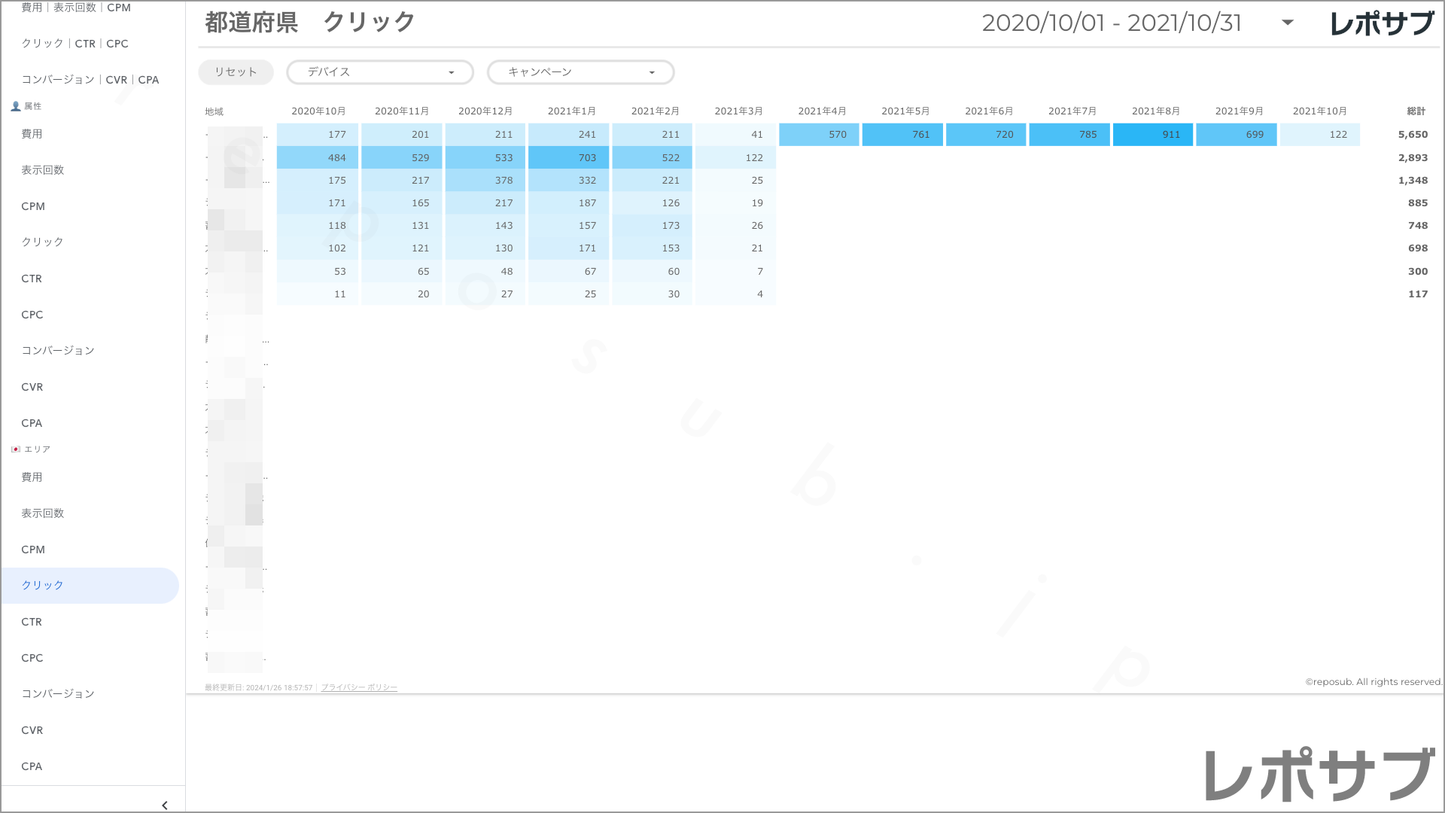Sort by the 総計 column header
This screenshot has width=1445, height=813.
(1415, 111)
